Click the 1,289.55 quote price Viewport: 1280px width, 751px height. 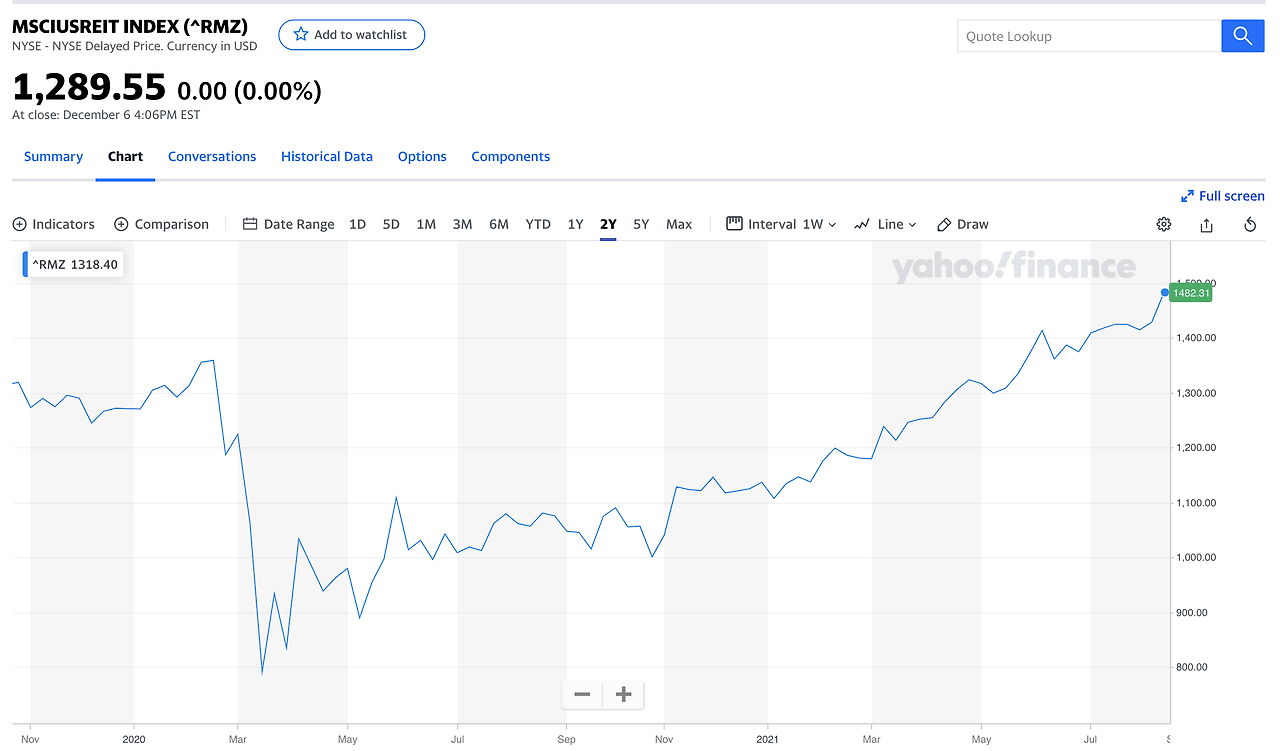click(89, 88)
